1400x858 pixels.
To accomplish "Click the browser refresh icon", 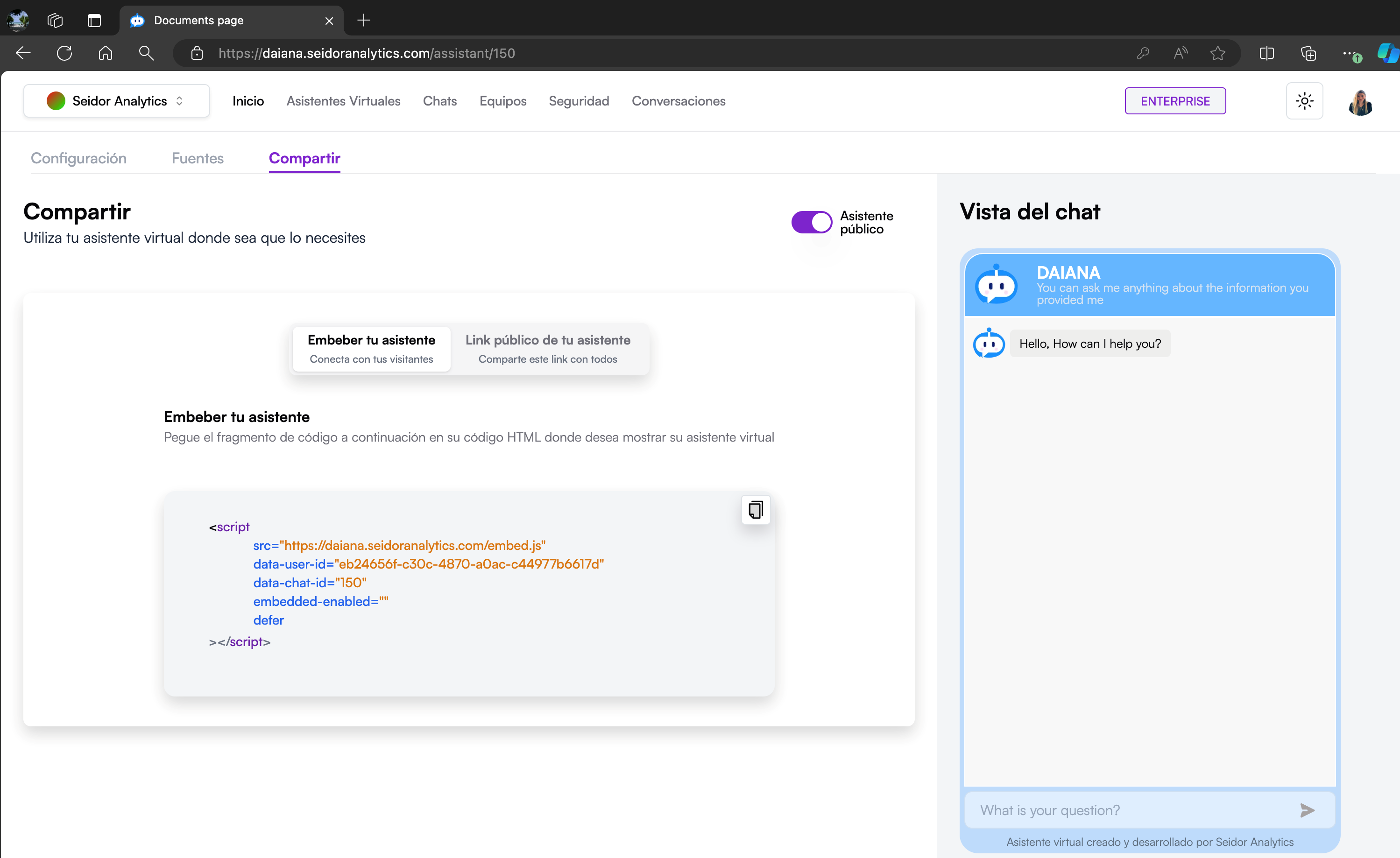I will pos(64,53).
